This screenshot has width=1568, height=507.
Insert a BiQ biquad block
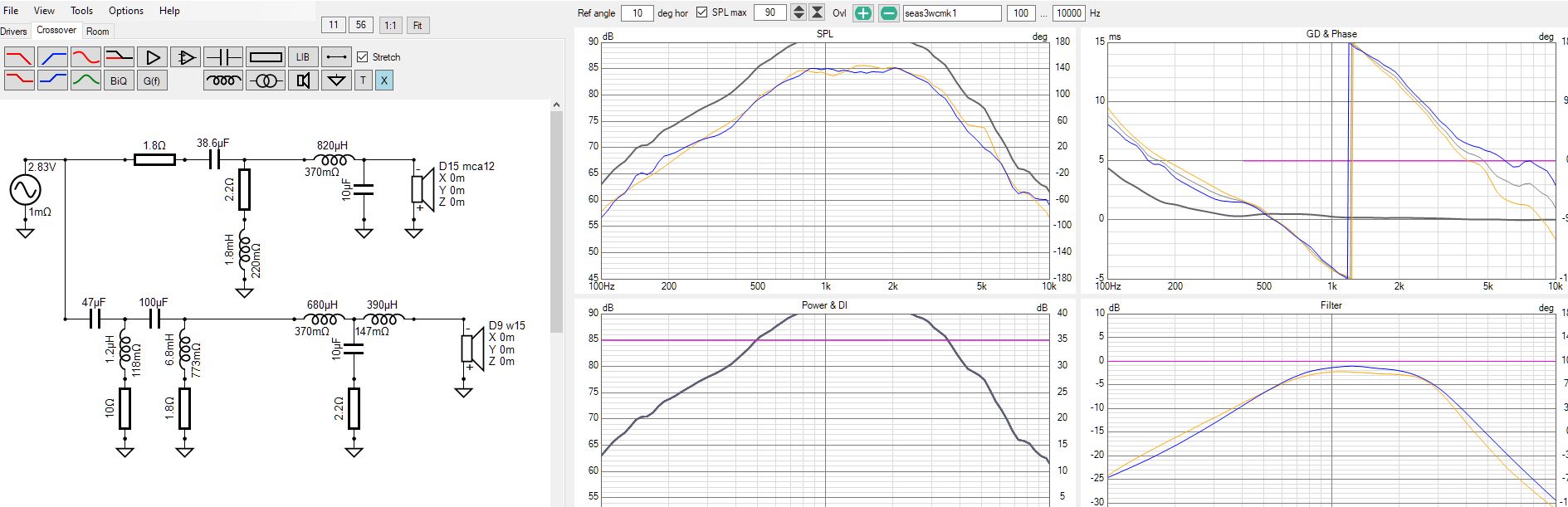pos(119,80)
